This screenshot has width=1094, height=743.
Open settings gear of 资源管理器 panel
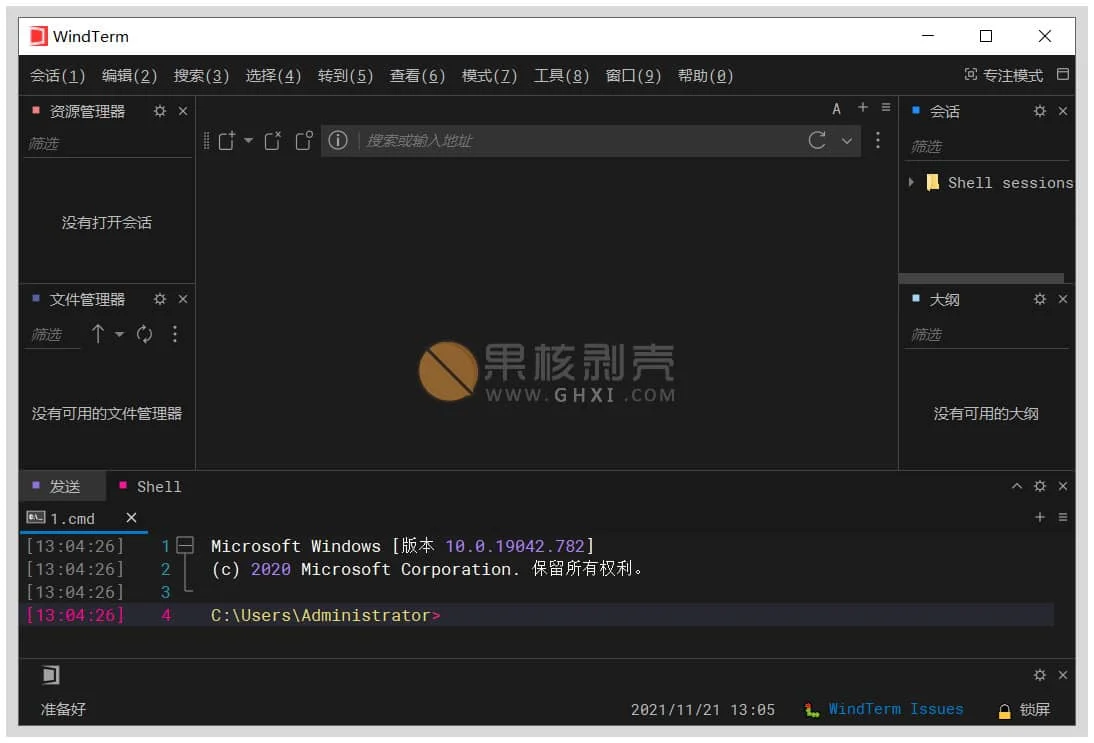click(160, 111)
